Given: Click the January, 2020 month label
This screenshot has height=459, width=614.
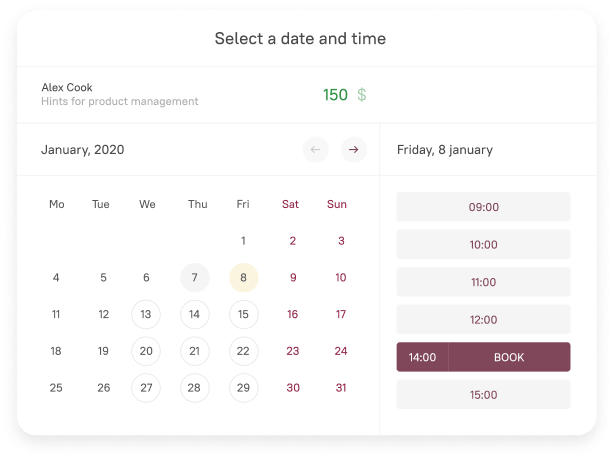Looking at the screenshot, I should pyautogui.click(x=83, y=150).
